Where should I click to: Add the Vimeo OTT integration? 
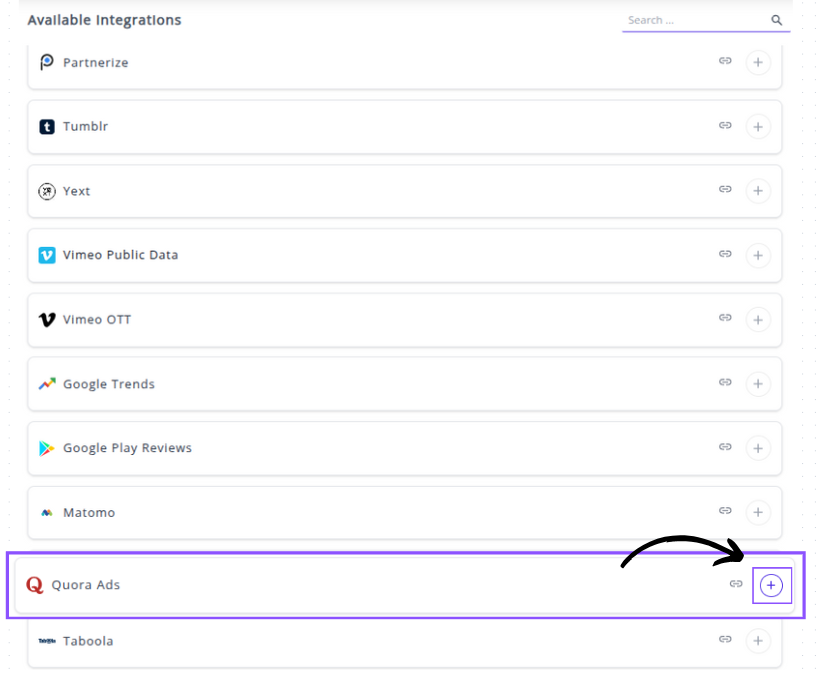click(758, 320)
